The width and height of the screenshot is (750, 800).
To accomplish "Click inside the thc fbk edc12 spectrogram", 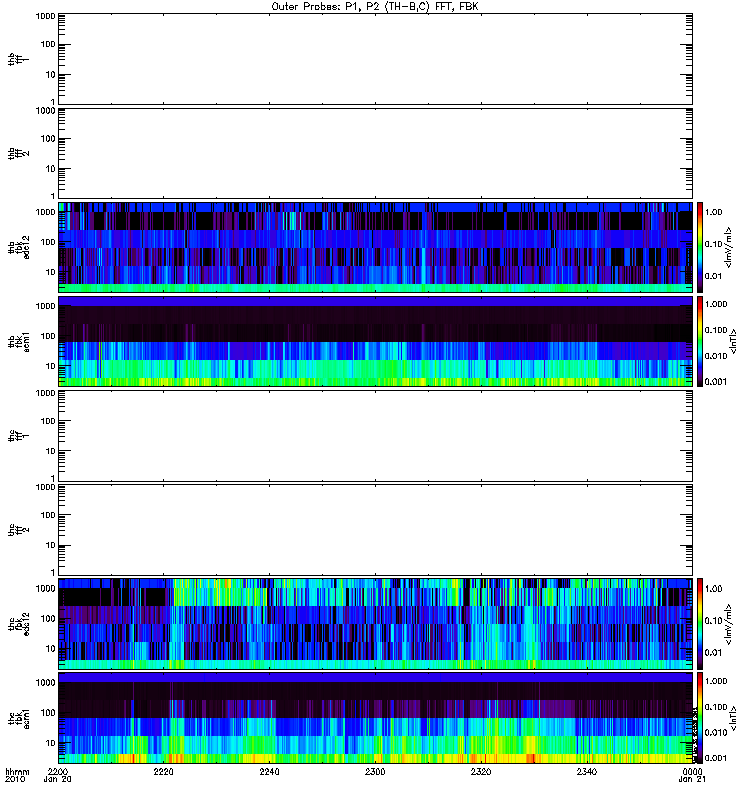I will tap(375, 624).
